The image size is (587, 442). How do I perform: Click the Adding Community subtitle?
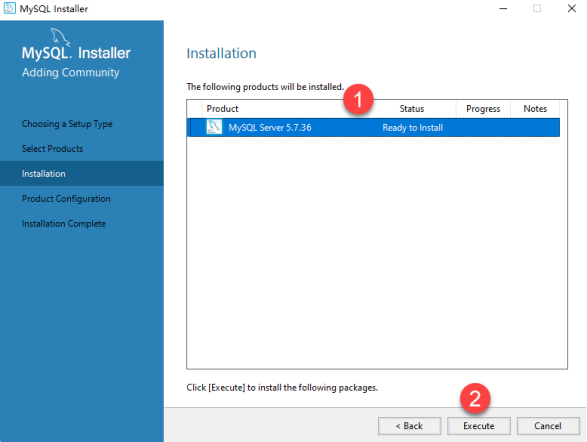(x=70, y=72)
